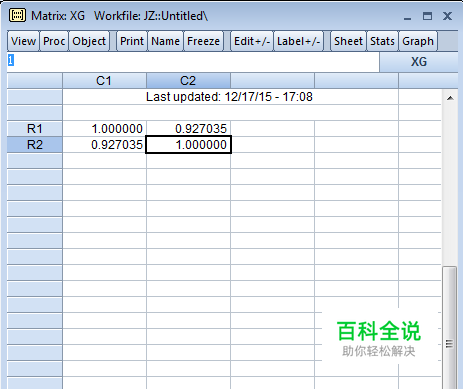Click the XG name box

(x=419, y=62)
